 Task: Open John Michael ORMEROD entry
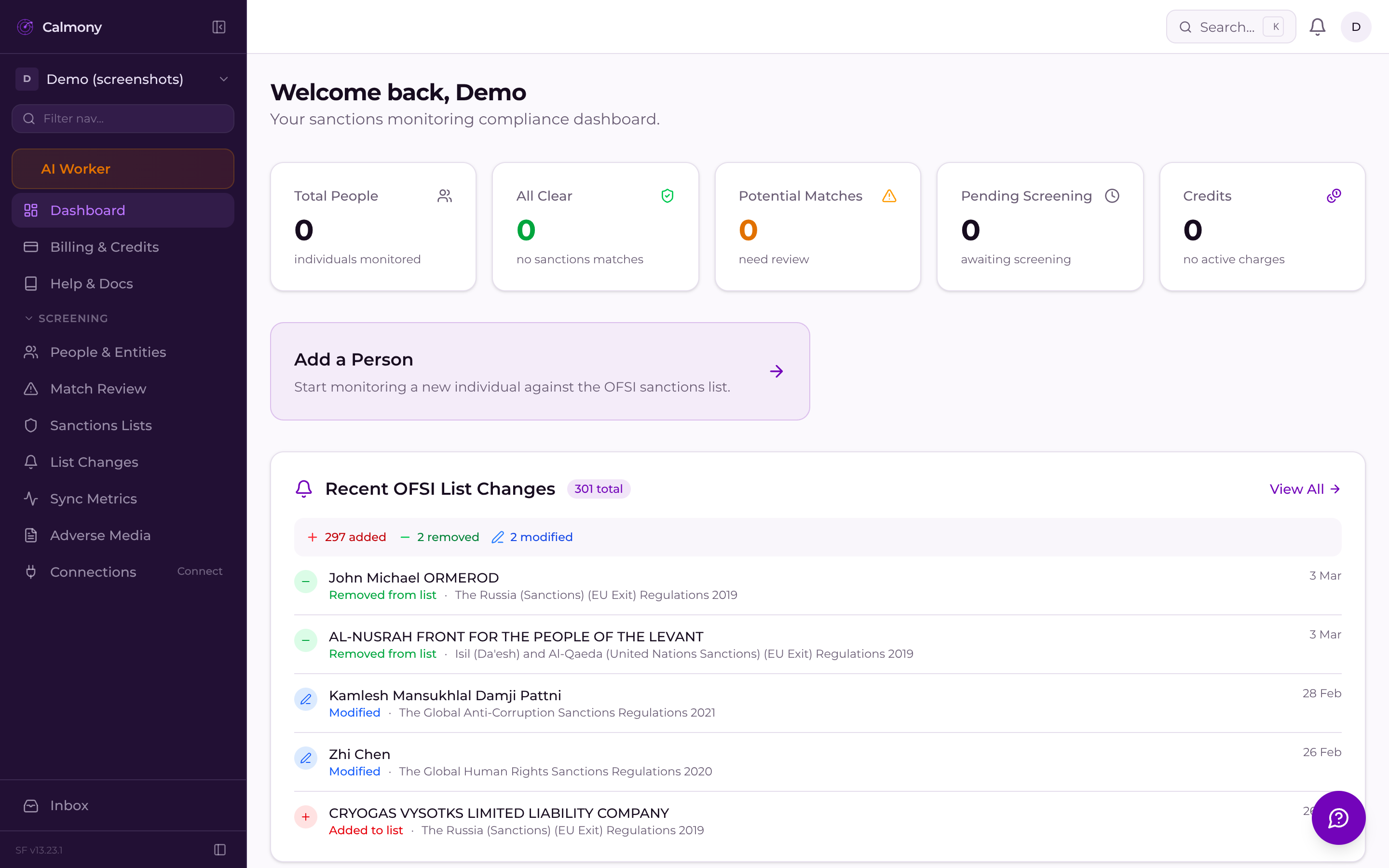click(817, 585)
